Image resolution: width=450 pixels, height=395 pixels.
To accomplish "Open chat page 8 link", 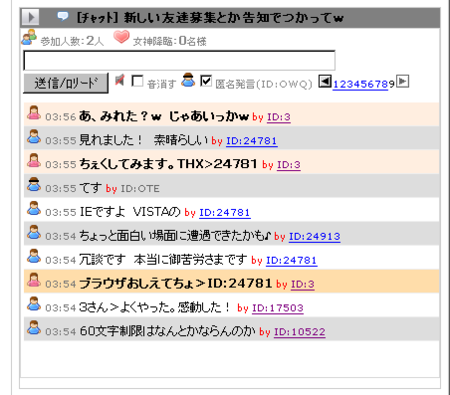I will click(x=385, y=84).
